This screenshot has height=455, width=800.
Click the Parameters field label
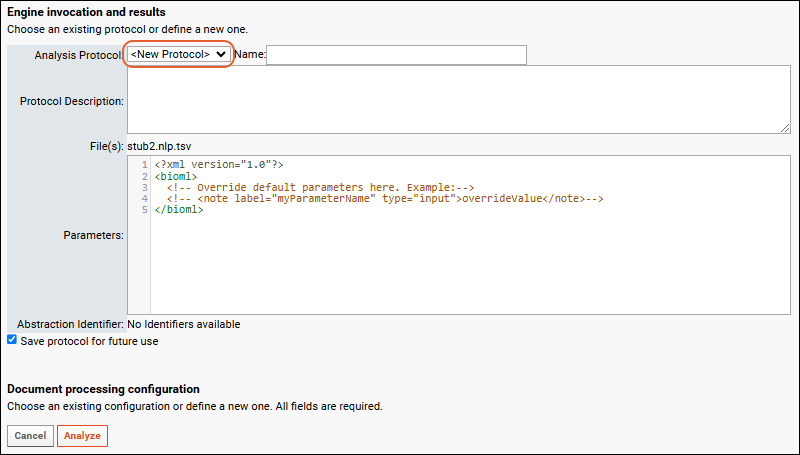(x=92, y=235)
